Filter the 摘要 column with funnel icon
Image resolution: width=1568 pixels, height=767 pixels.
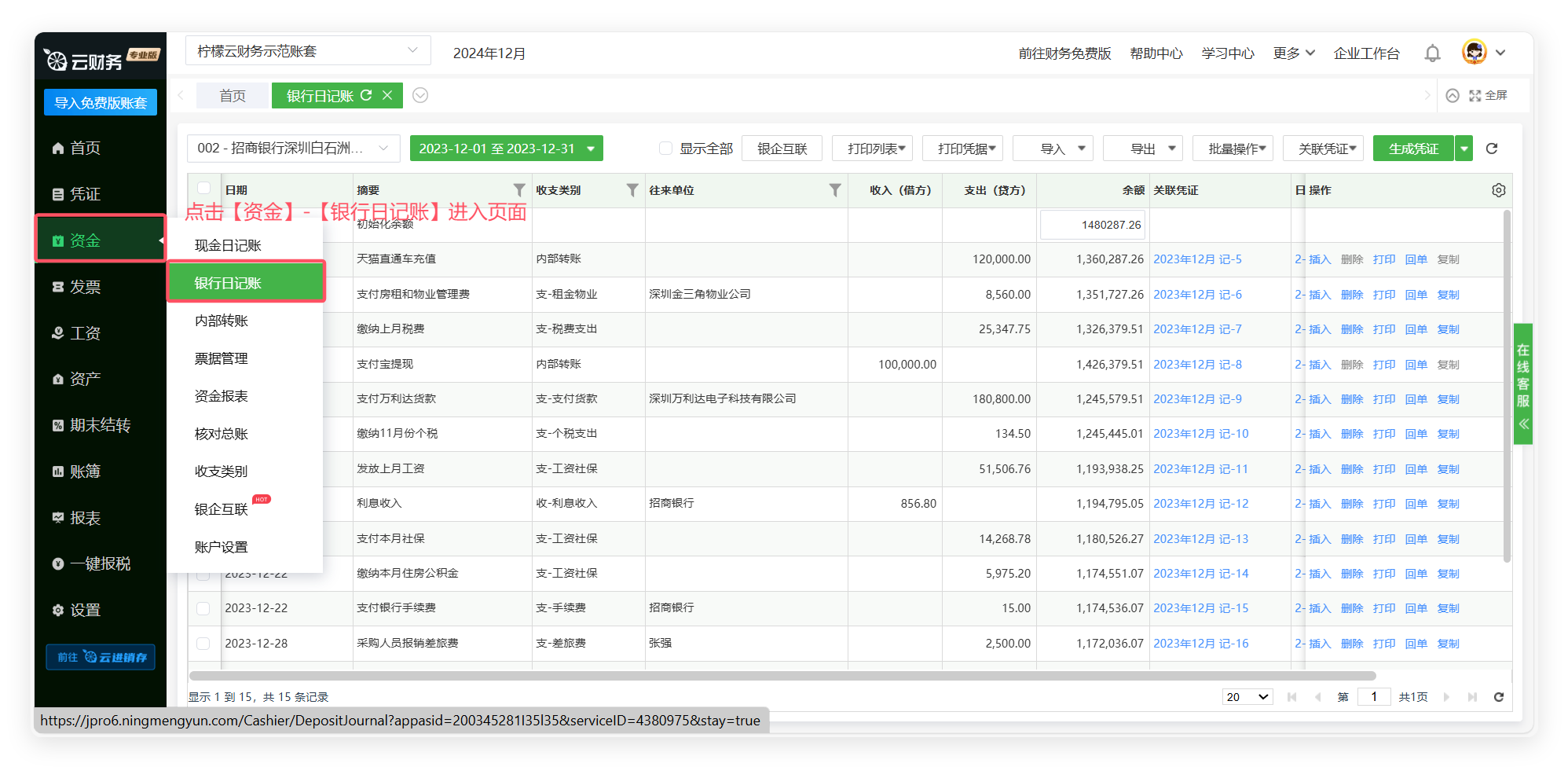pos(519,190)
